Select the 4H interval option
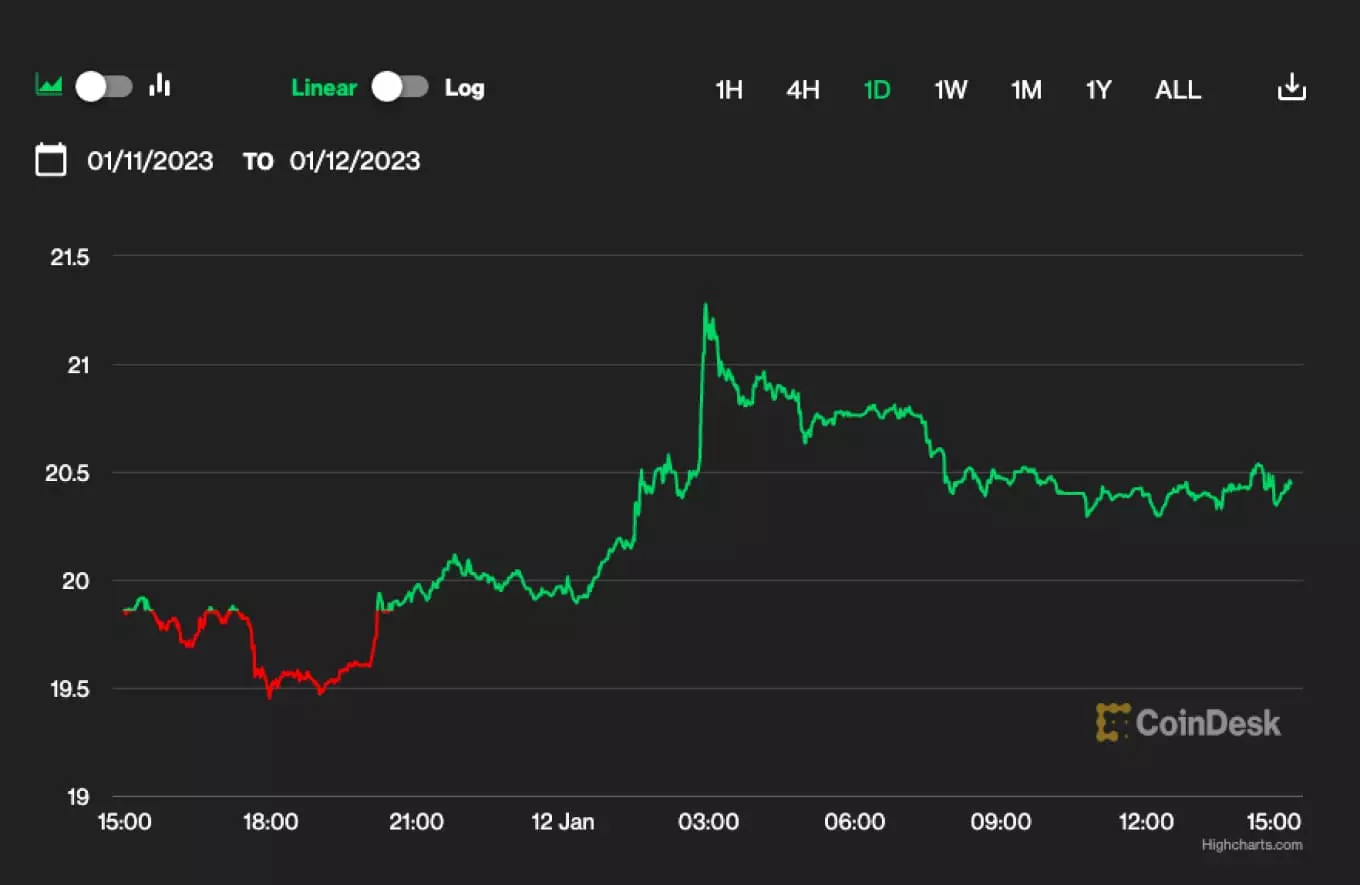 (802, 89)
